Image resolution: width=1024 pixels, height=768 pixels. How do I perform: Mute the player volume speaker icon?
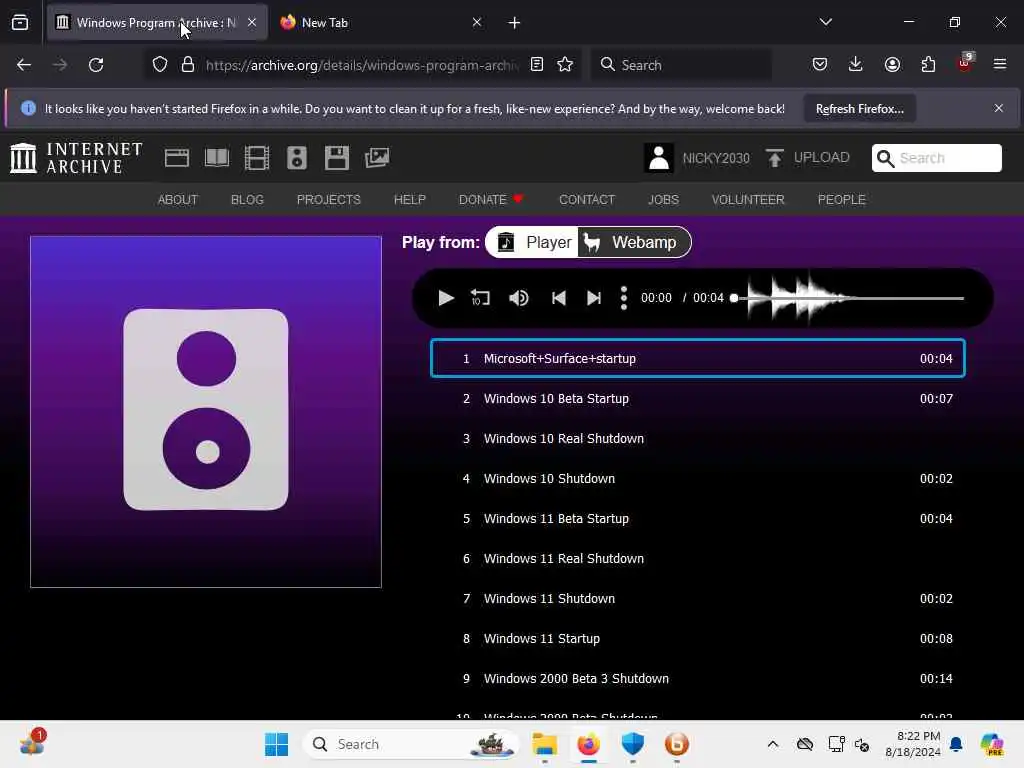pyautogui.click(x=519, y=298)
